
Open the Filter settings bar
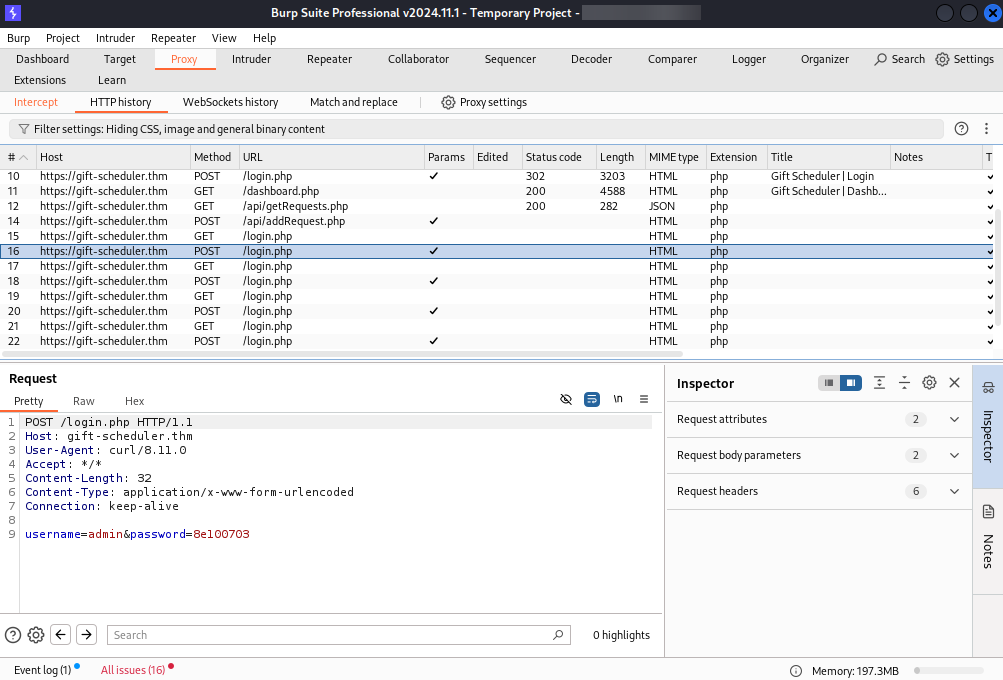(476, 129)
